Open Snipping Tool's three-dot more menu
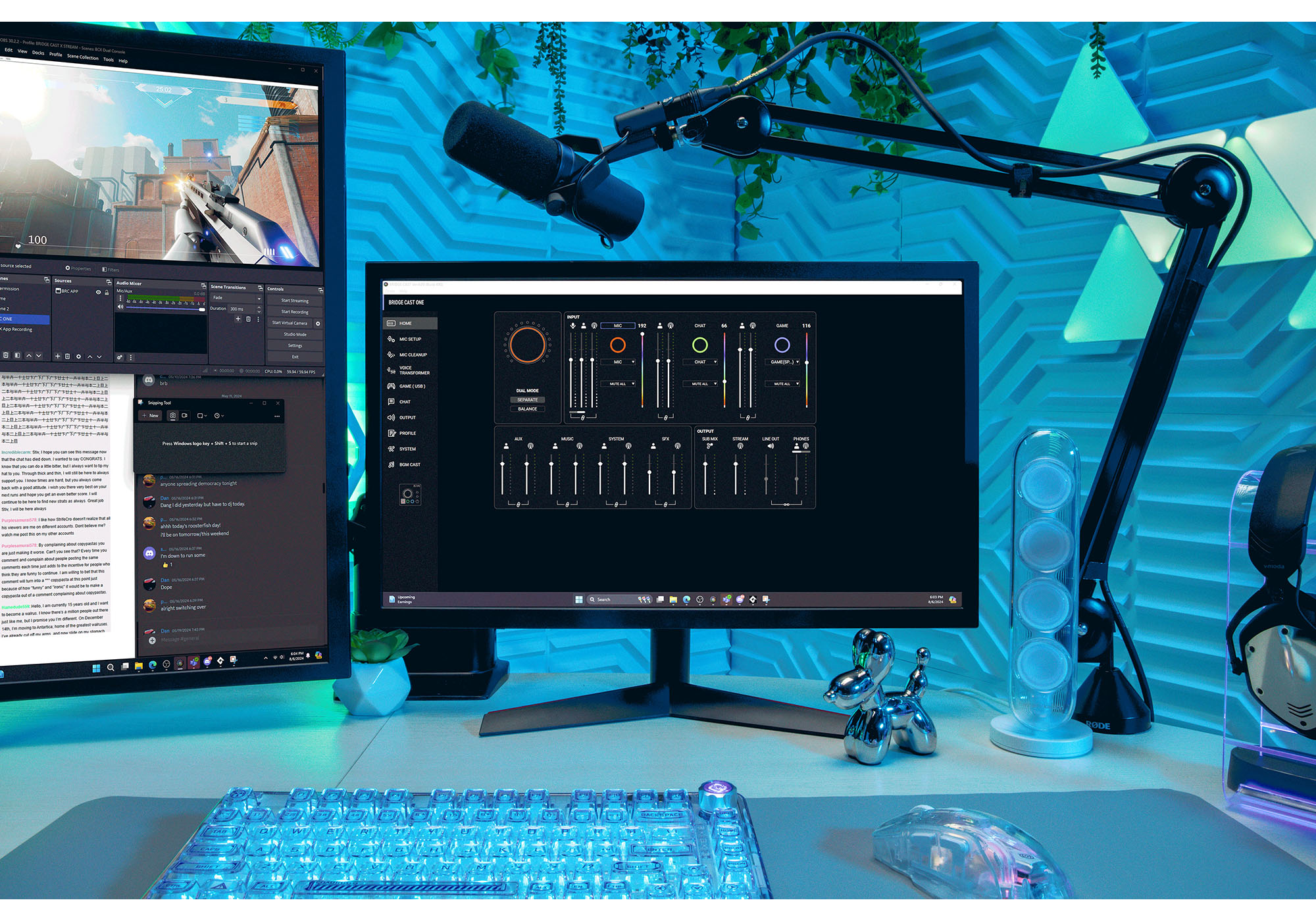Viewport: 1316px width, 921px height. 277,416
